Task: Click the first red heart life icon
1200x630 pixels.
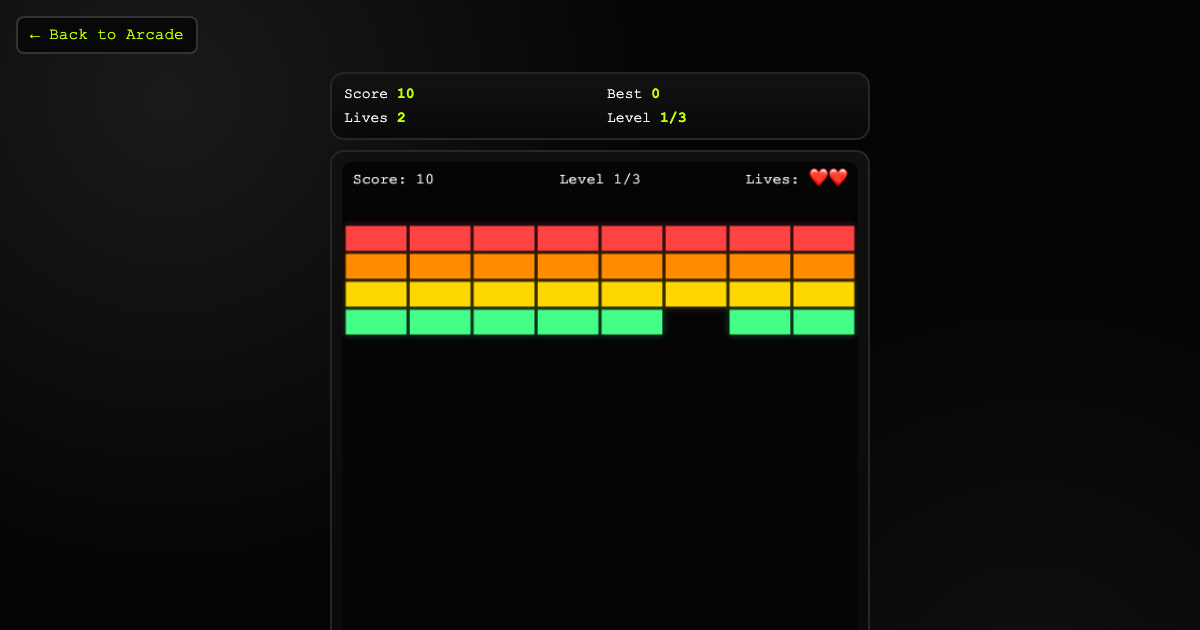Action: (x=819, y=178)
